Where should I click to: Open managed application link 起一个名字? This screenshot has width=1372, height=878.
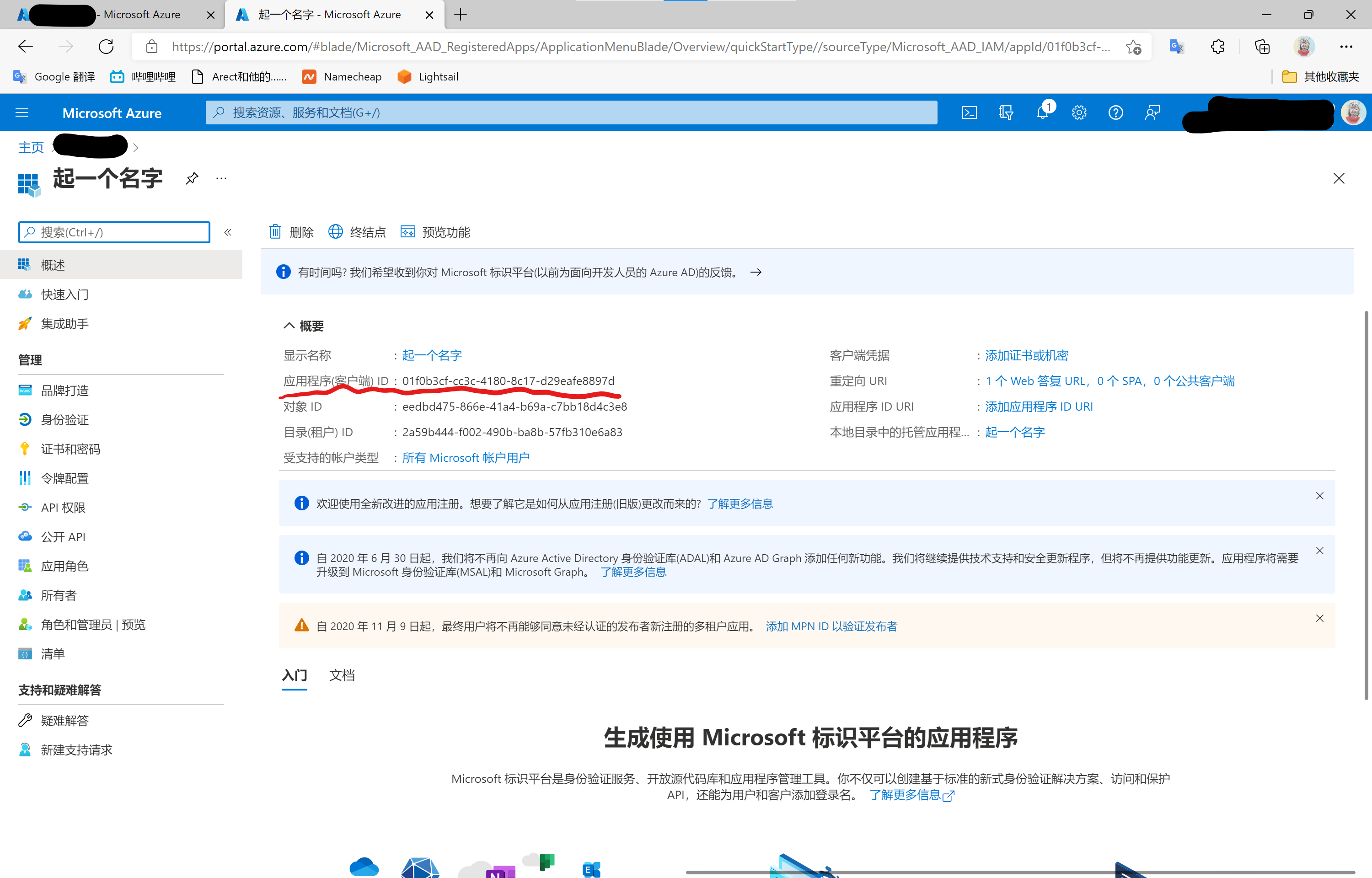coord(1015,432)
